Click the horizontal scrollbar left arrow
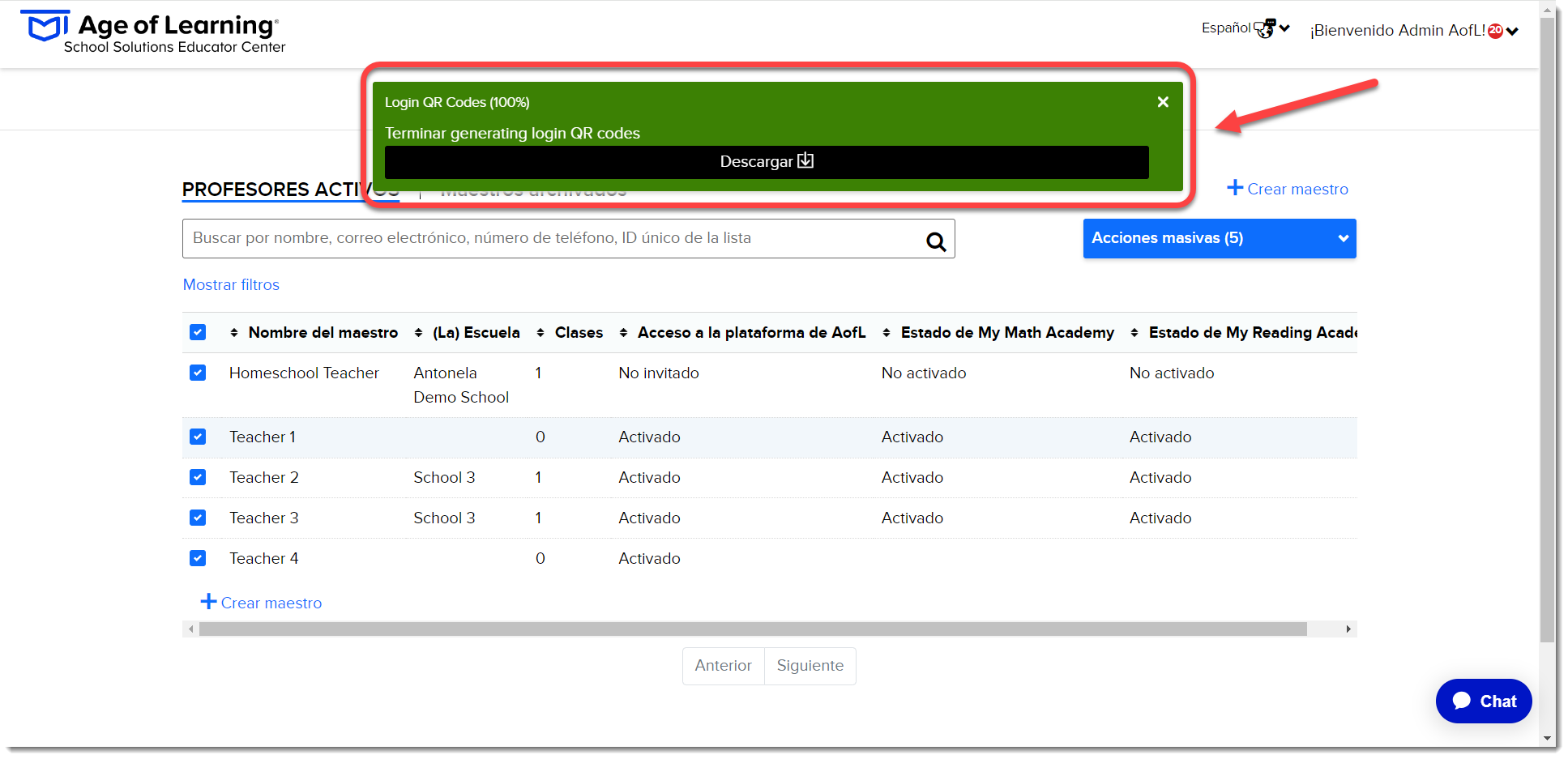Image resolution: width=1568 pixels, height=759 pixels. coord(191,629)
